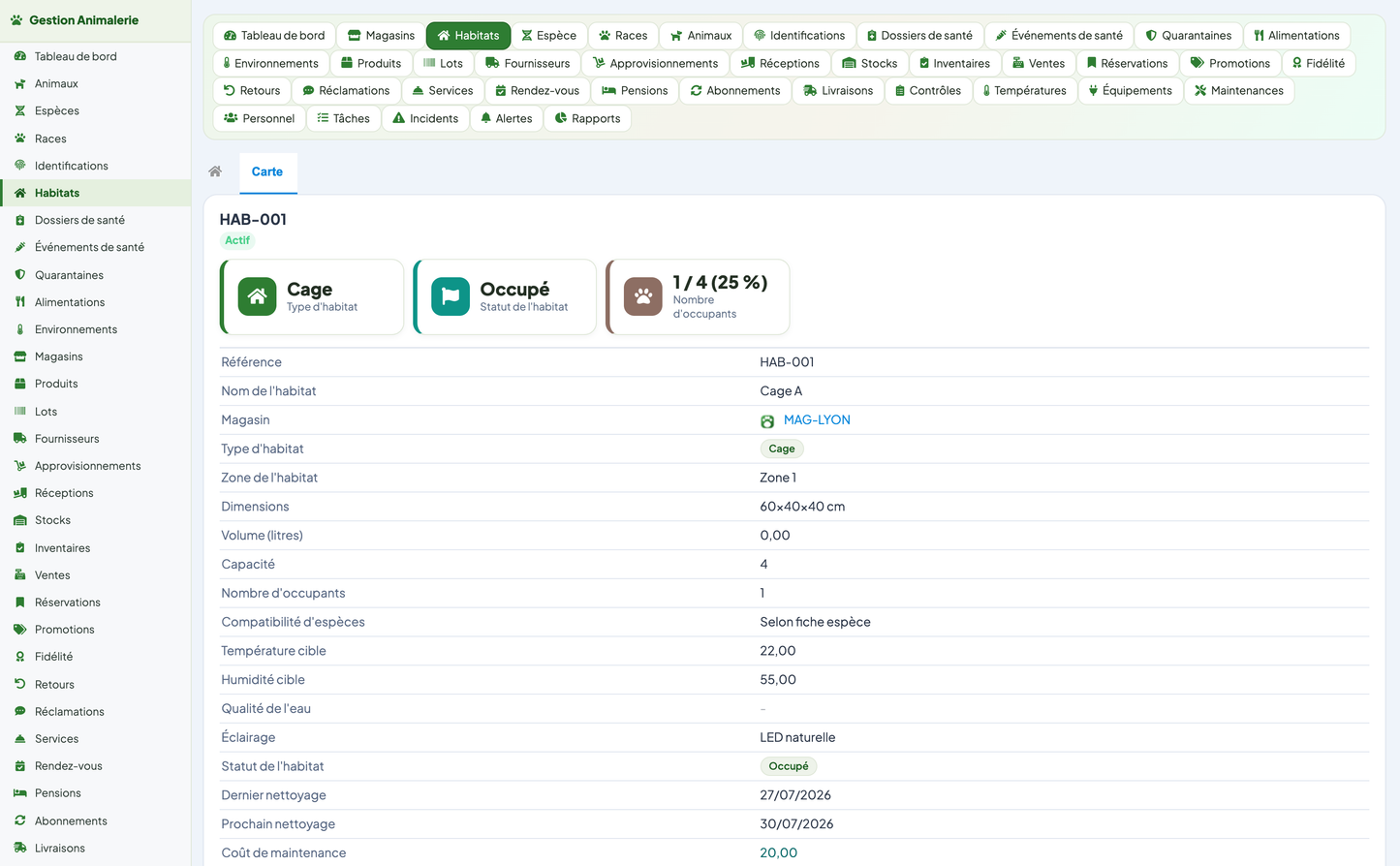Click the paw logo beside Gestion Animalerie
The height and width of the screenshot is (866, 1400).
pos(16,19)
